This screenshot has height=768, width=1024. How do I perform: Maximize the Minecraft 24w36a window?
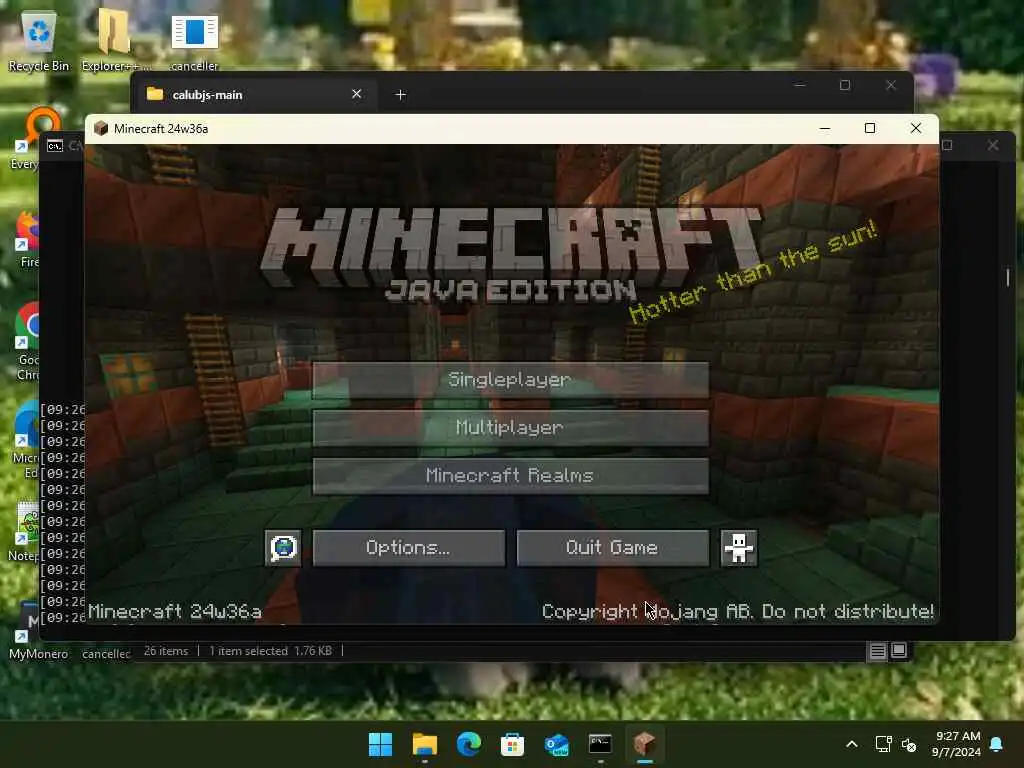(x=870, y=129)
